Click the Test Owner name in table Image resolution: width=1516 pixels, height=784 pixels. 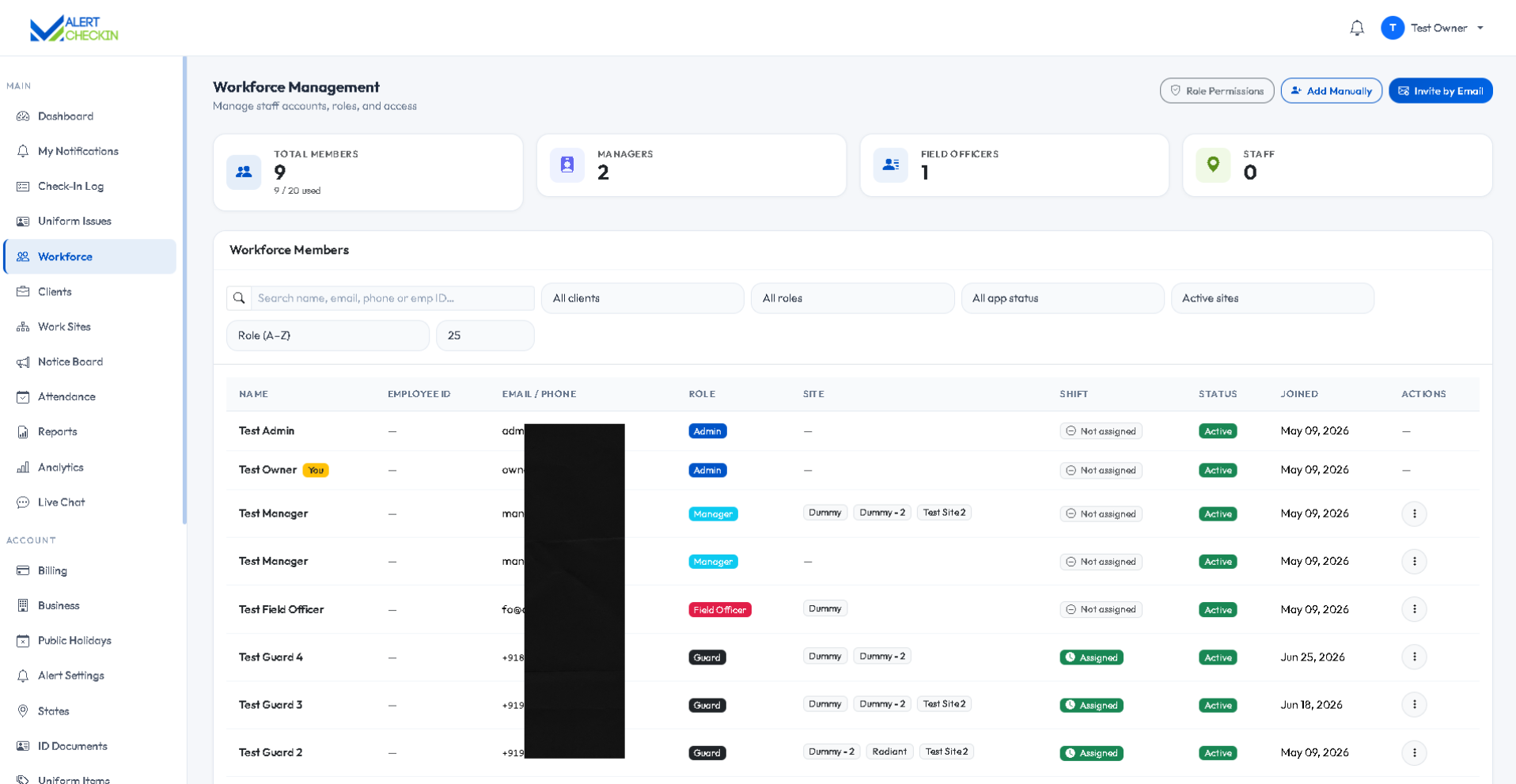267,470
